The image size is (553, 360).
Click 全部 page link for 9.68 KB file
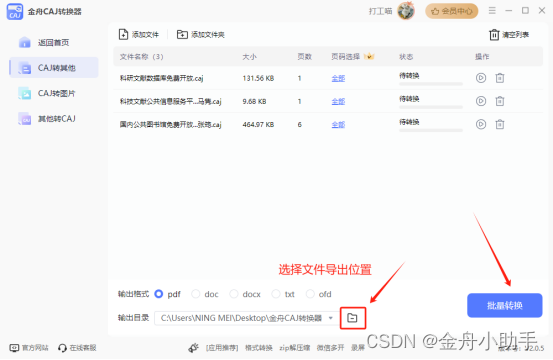pyautogui.click(x=338, y=102)
